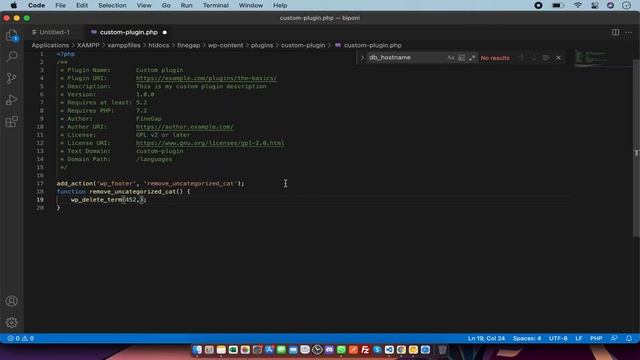Go to next match in find widget
This screenshot has height=360, width=640.
tap(534, 58)
